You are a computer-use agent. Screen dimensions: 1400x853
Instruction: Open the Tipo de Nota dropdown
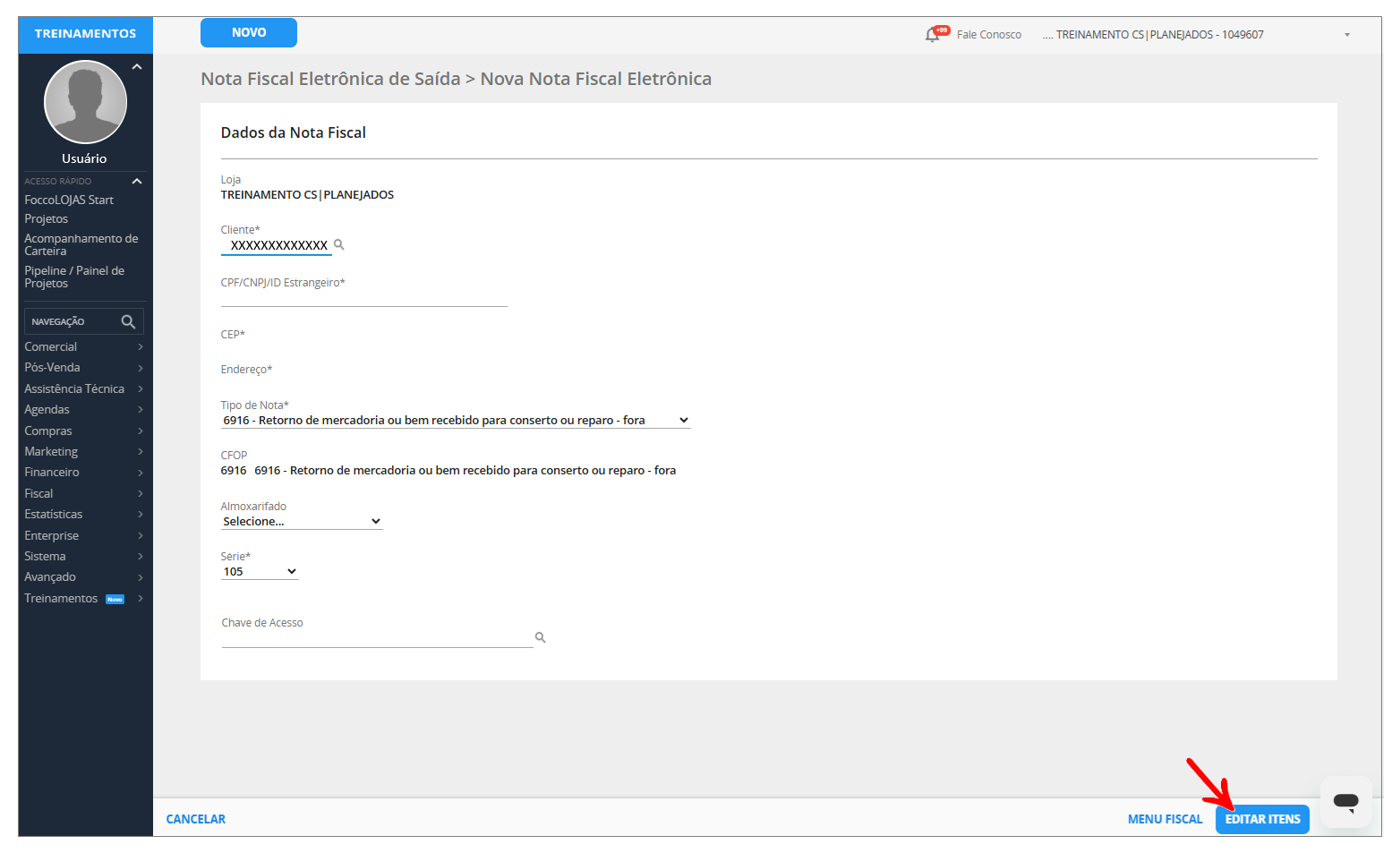click(x=456, y=421)
